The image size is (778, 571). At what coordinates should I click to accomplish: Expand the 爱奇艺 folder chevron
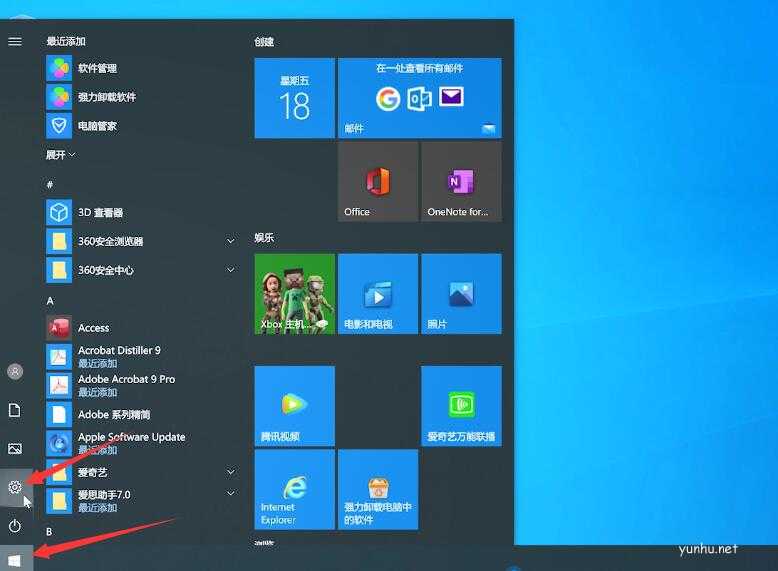pos(231,471)
